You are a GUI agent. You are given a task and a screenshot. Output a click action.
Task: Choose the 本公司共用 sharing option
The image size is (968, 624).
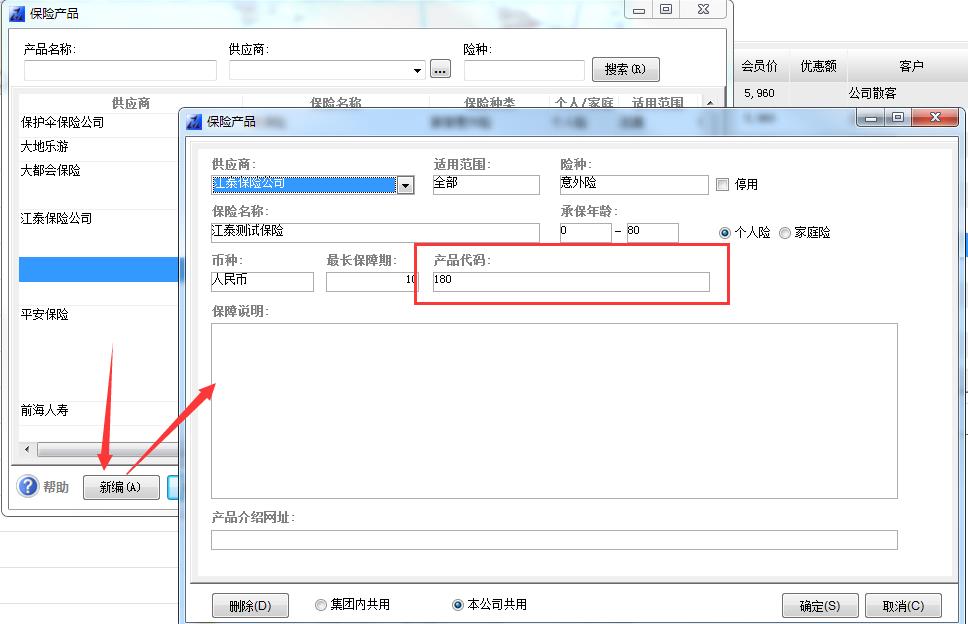tap(459, 605)
